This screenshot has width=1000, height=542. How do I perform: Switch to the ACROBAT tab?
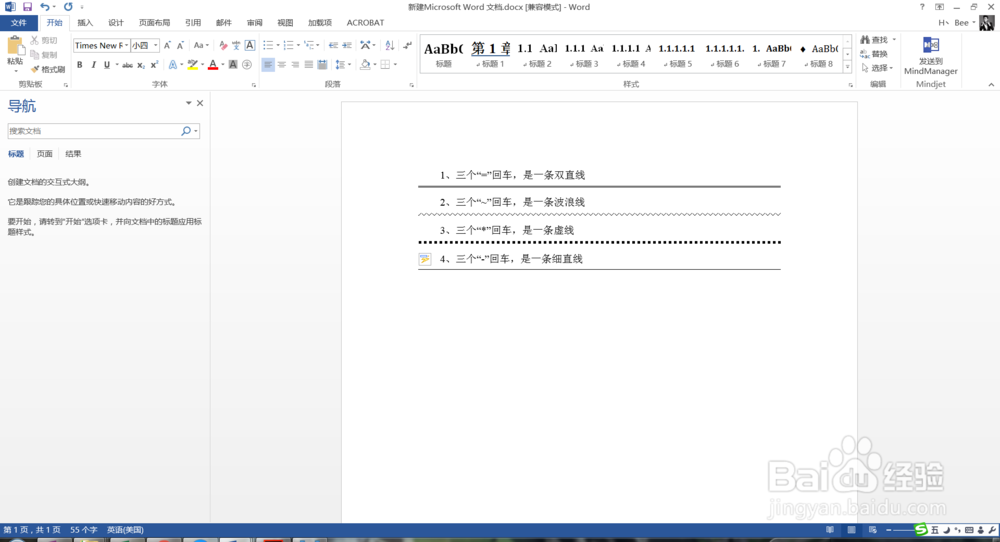[x=365, y=23]
